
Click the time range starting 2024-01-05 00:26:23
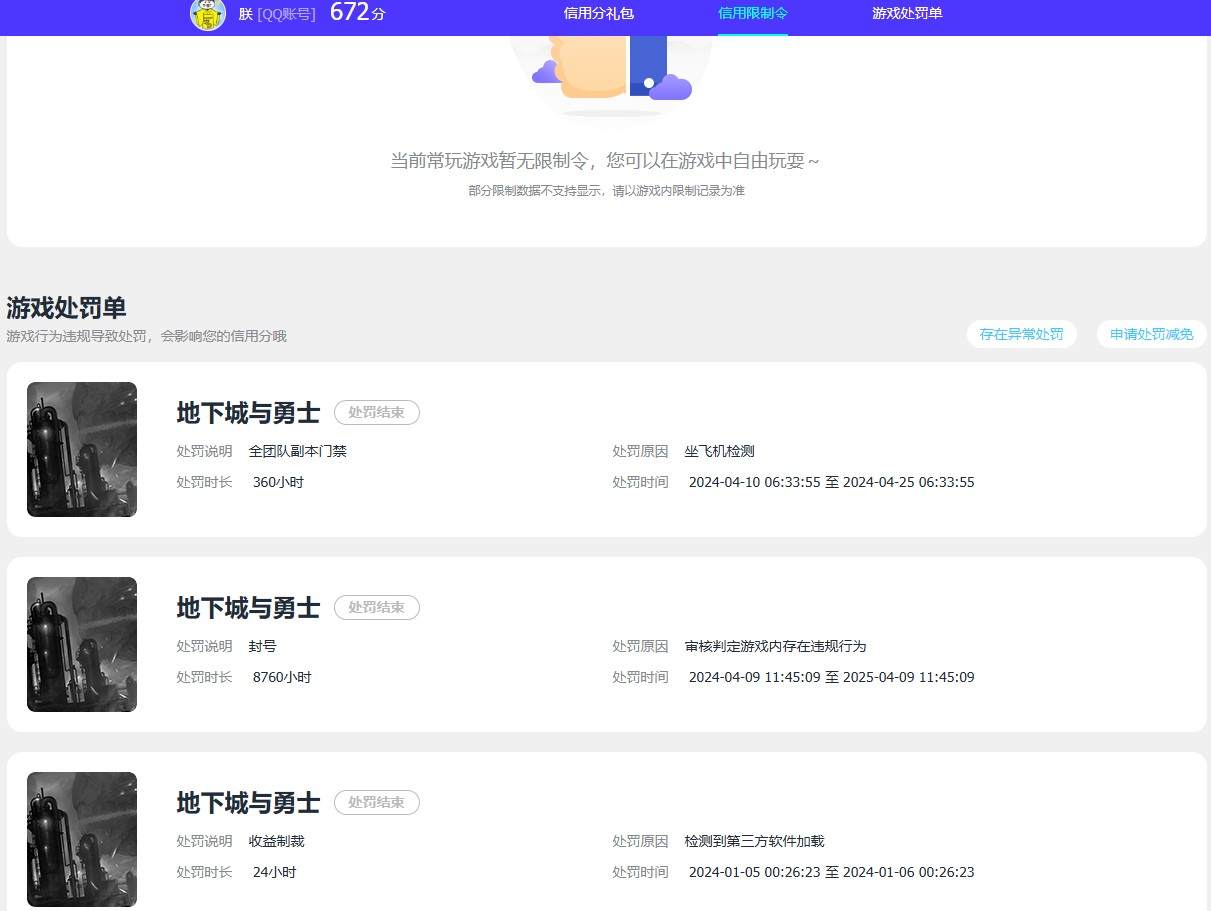(x=832, y=873)
